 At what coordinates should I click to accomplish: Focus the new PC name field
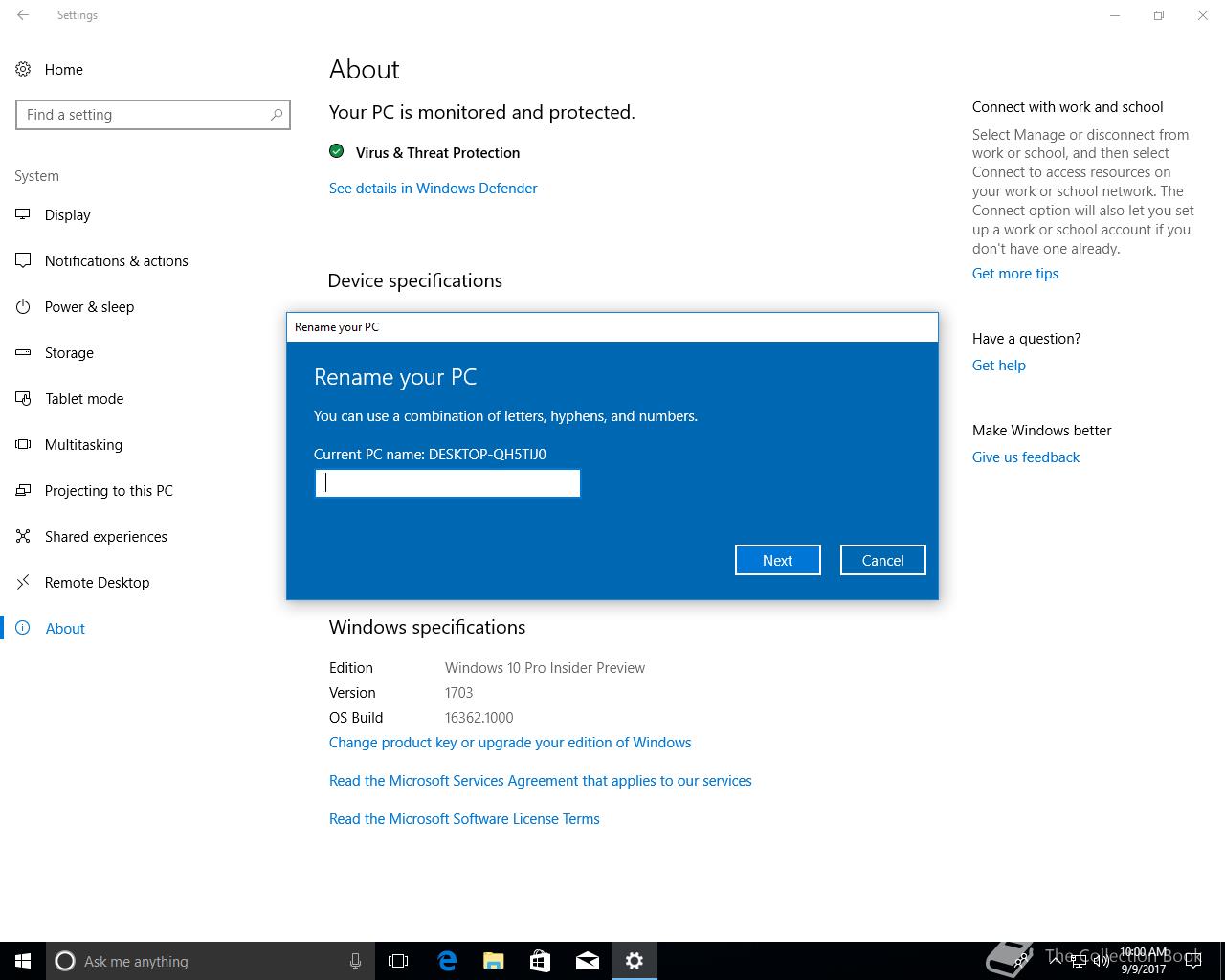coord(448,483)
